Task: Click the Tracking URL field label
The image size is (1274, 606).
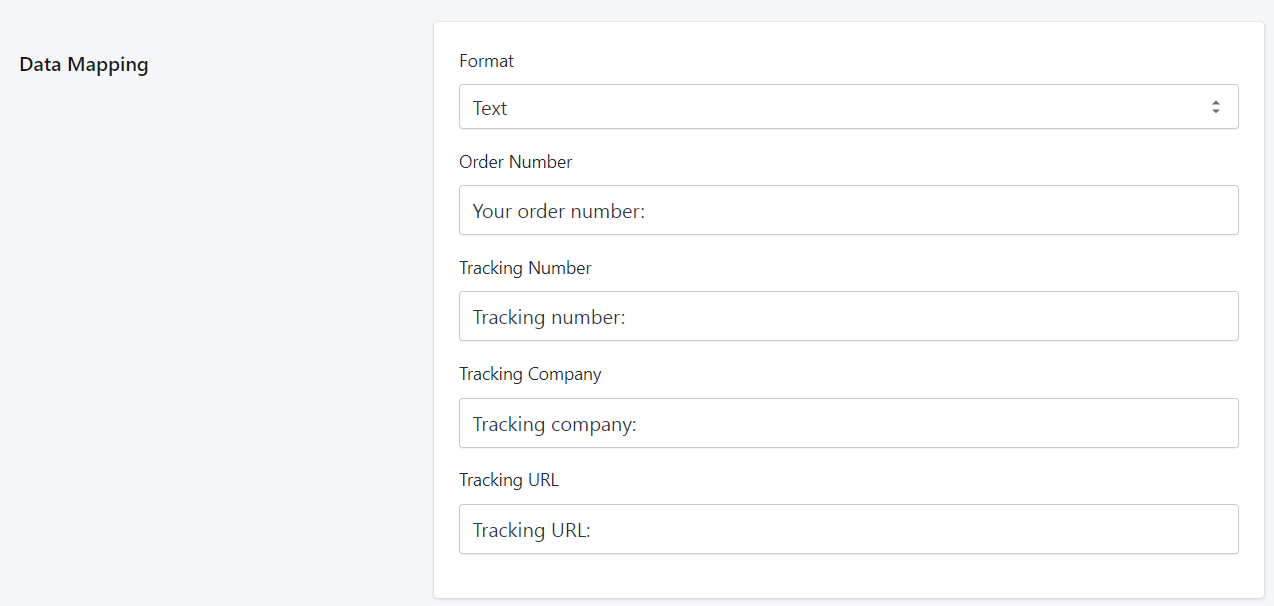Action: [508, 480]
